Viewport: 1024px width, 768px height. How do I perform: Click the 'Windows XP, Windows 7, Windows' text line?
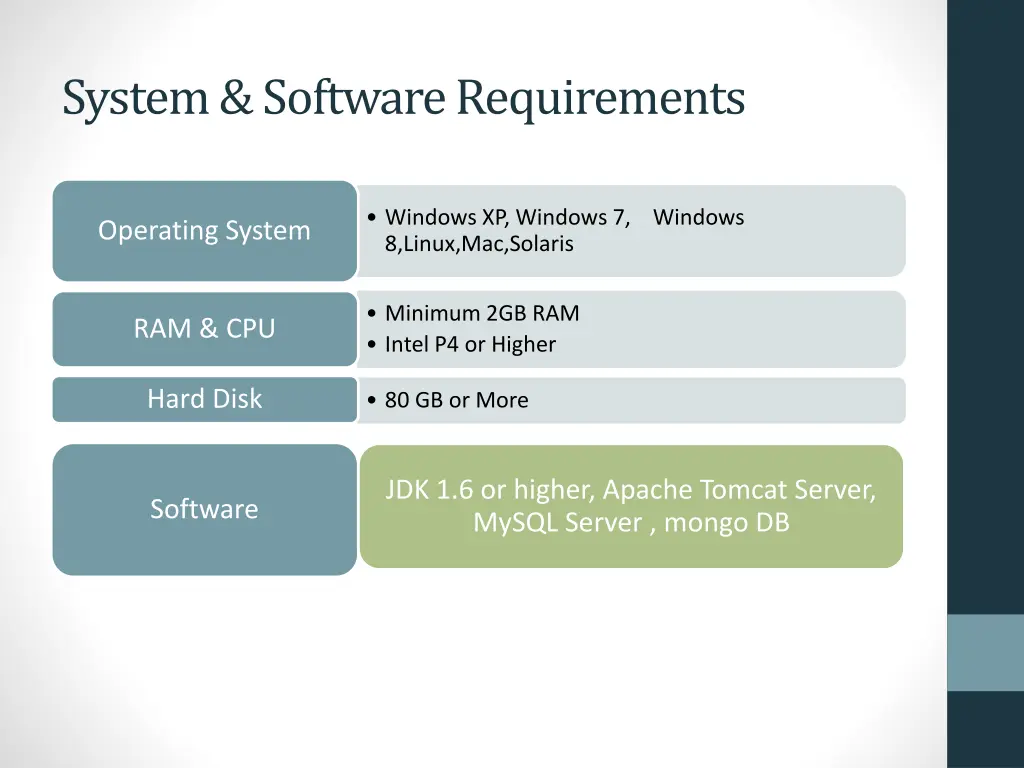click(564, 217)
